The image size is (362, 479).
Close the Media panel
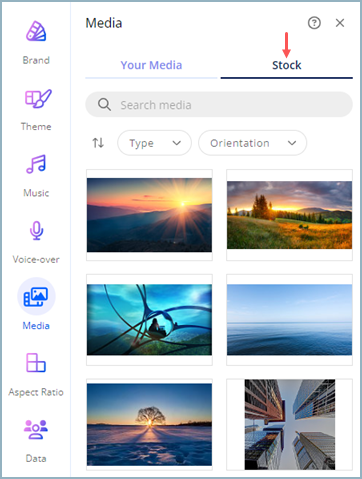click(x=340, y=23)
